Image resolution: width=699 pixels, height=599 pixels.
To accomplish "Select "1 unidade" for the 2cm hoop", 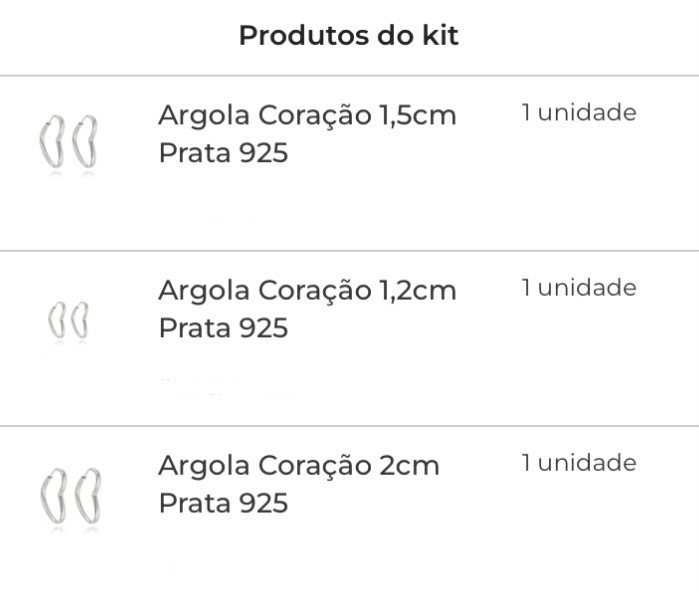I will [x=579, y=463].
